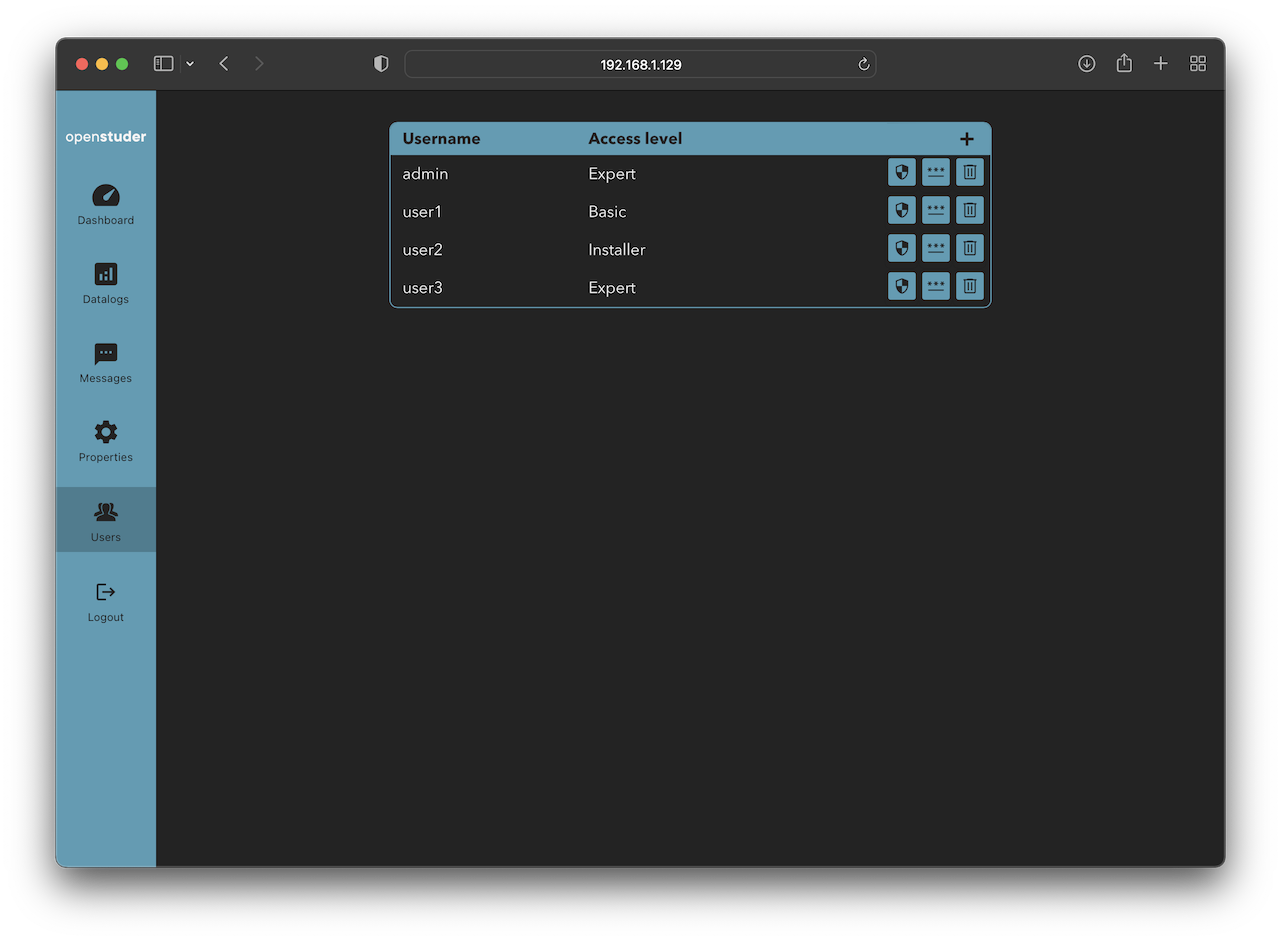Click the shield icon for user1
Image resolution: width=1281 pixels, height=941 pixels.
click(x=901, y=210)
